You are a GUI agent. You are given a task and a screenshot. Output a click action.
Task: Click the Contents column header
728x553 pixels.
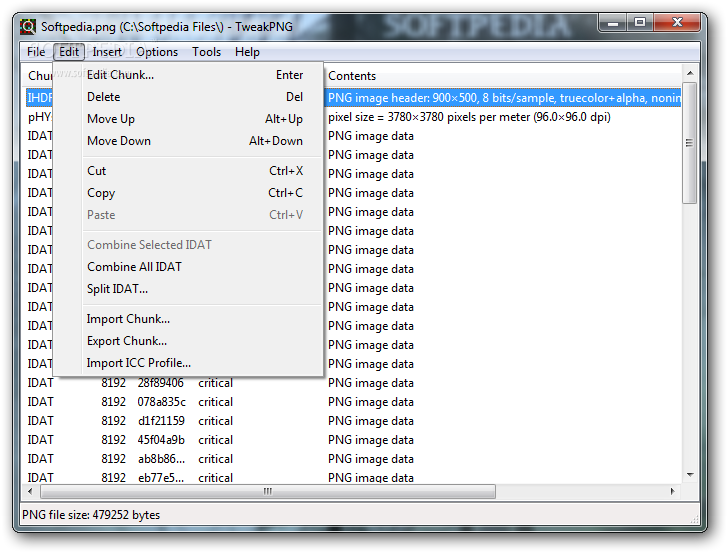[x=502, y=76]
